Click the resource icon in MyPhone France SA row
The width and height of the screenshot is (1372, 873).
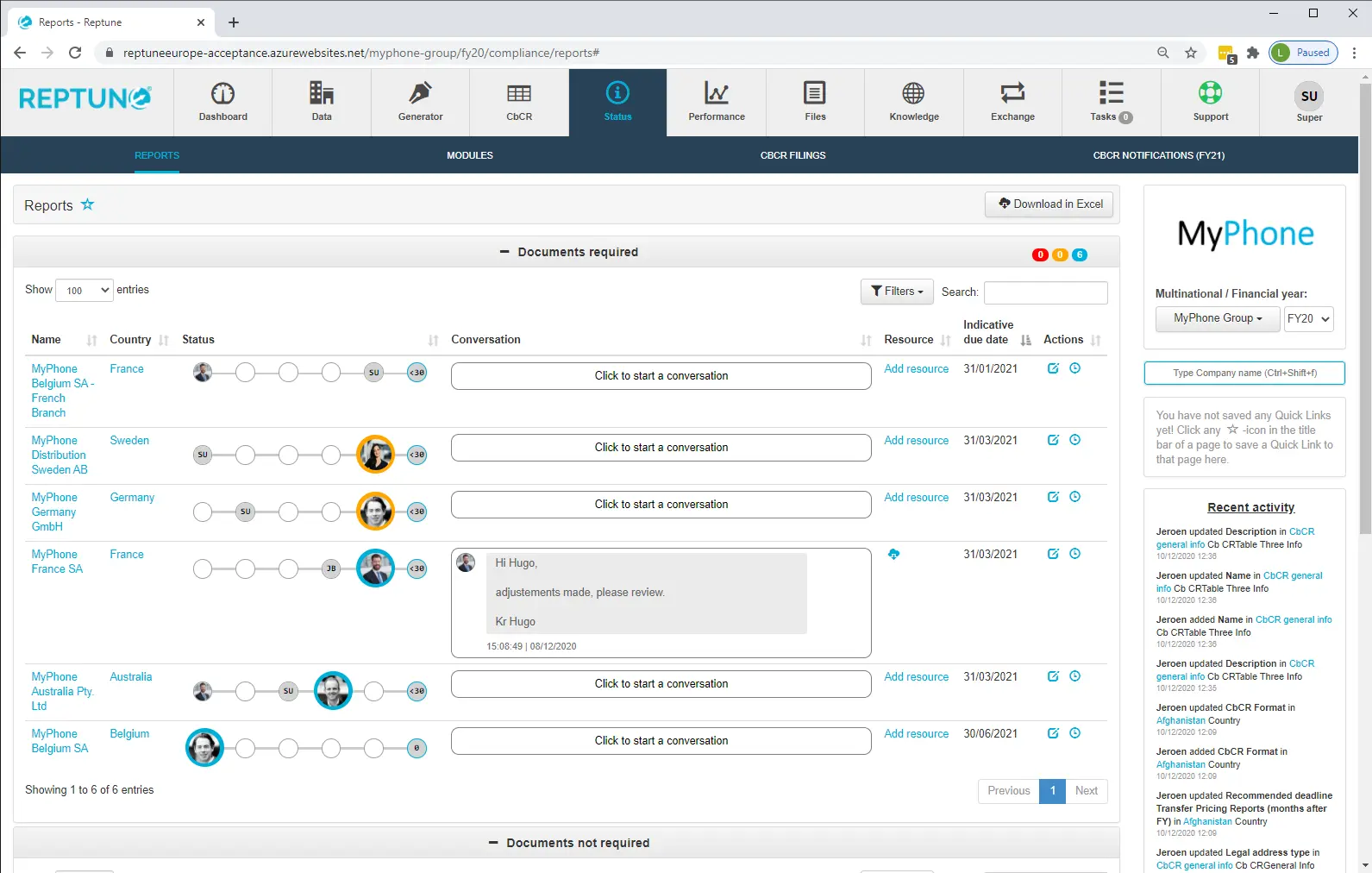click(893, 554)
